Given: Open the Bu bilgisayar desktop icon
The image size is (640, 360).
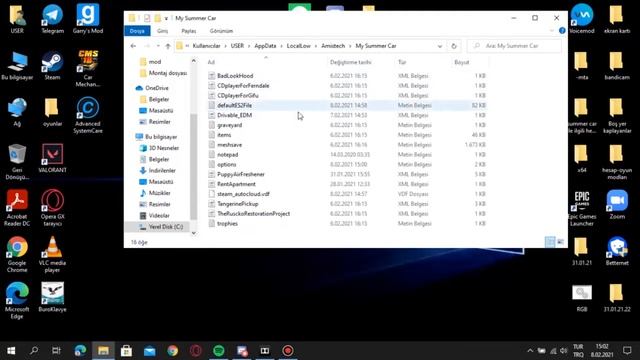Looking at the screenshot, I should [17, 65].
